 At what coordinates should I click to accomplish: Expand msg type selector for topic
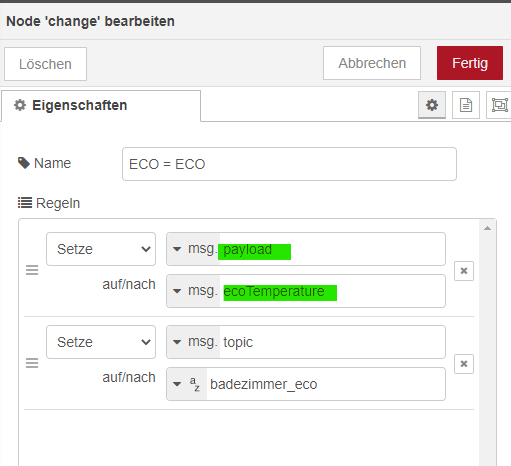pyautogui.click(x=193, y=342)
